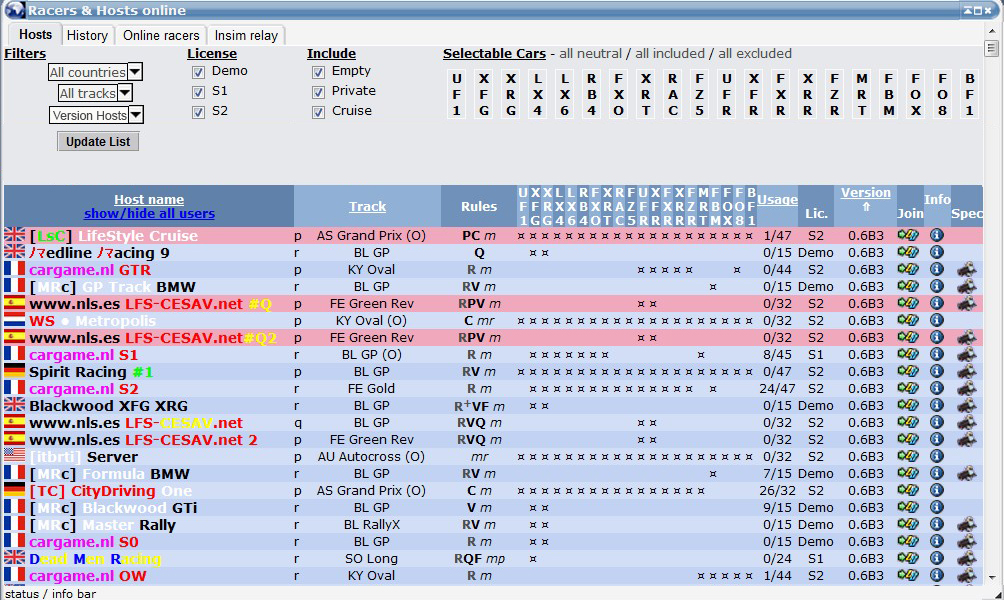Switch to the Hosts tab
The image size is (1004, 600).
pyautogui.click(x=35, y=35)
